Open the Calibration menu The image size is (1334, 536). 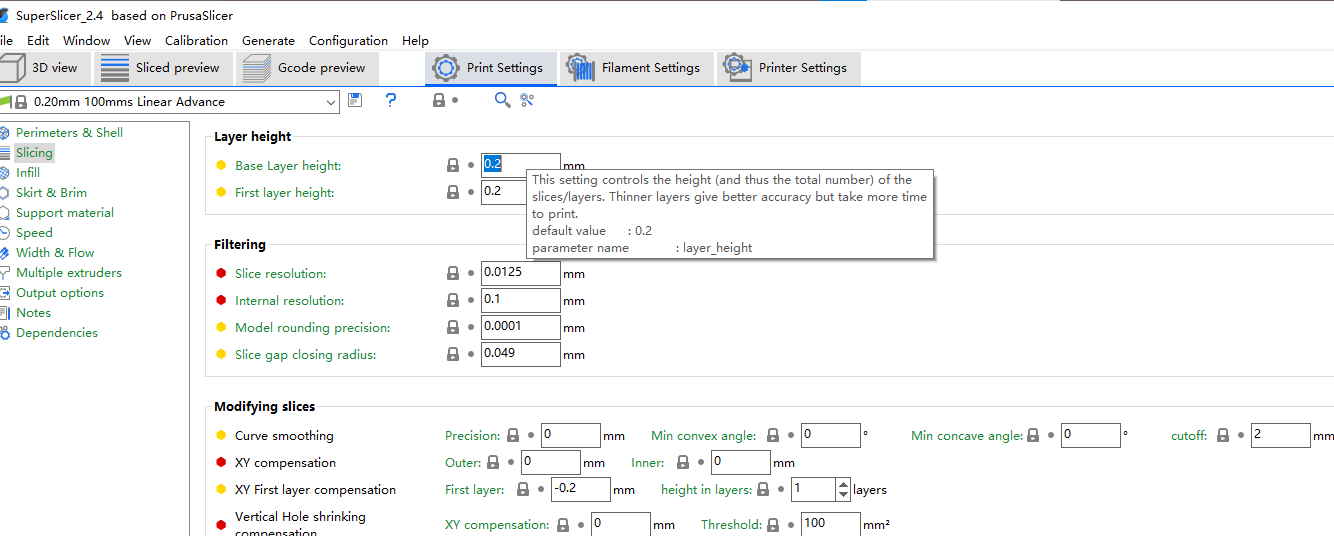tap(196, 41)
